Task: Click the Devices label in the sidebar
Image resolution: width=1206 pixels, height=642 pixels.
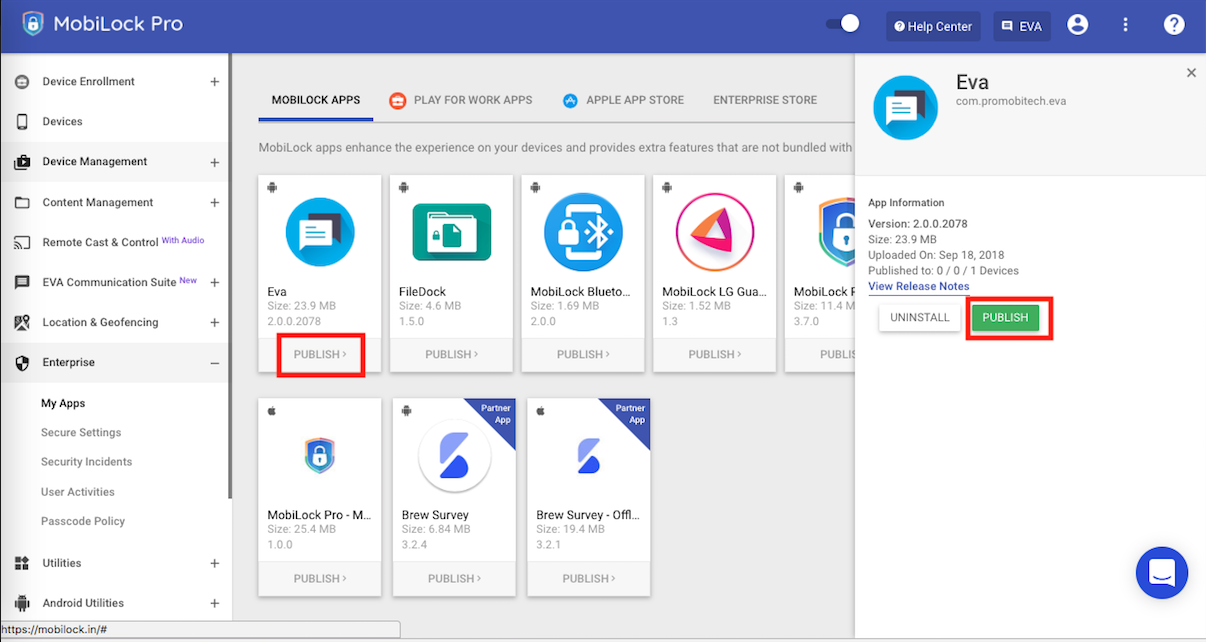Action: (x=62, y=122)
